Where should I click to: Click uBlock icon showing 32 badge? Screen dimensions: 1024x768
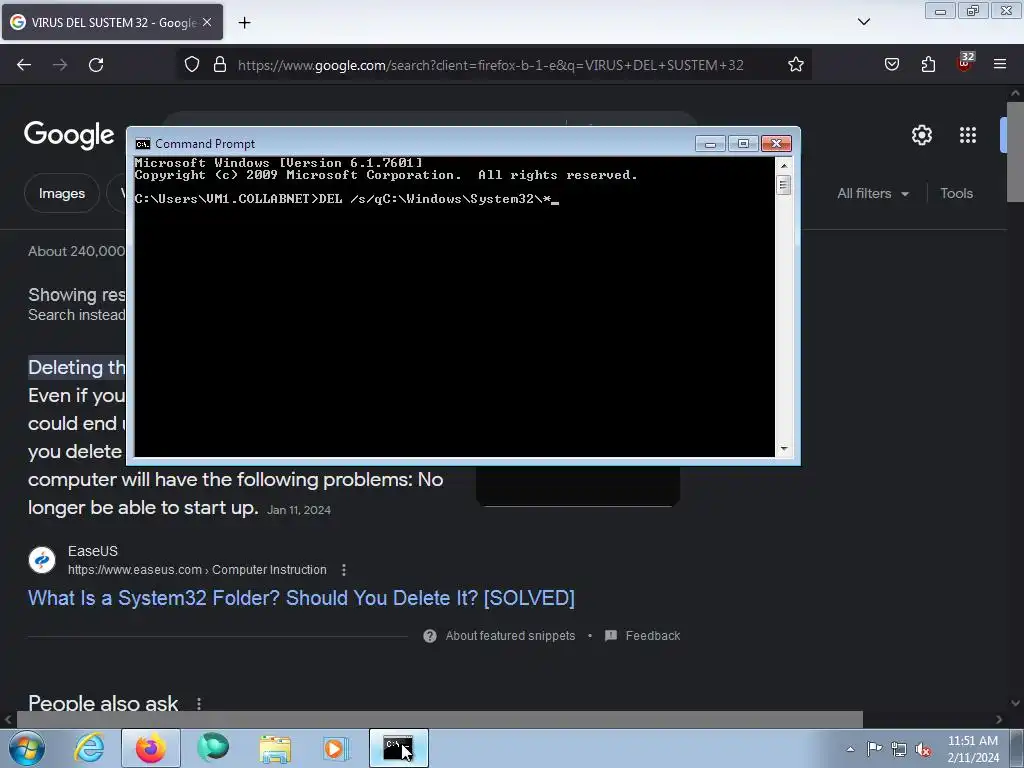(x=965, y=63)
